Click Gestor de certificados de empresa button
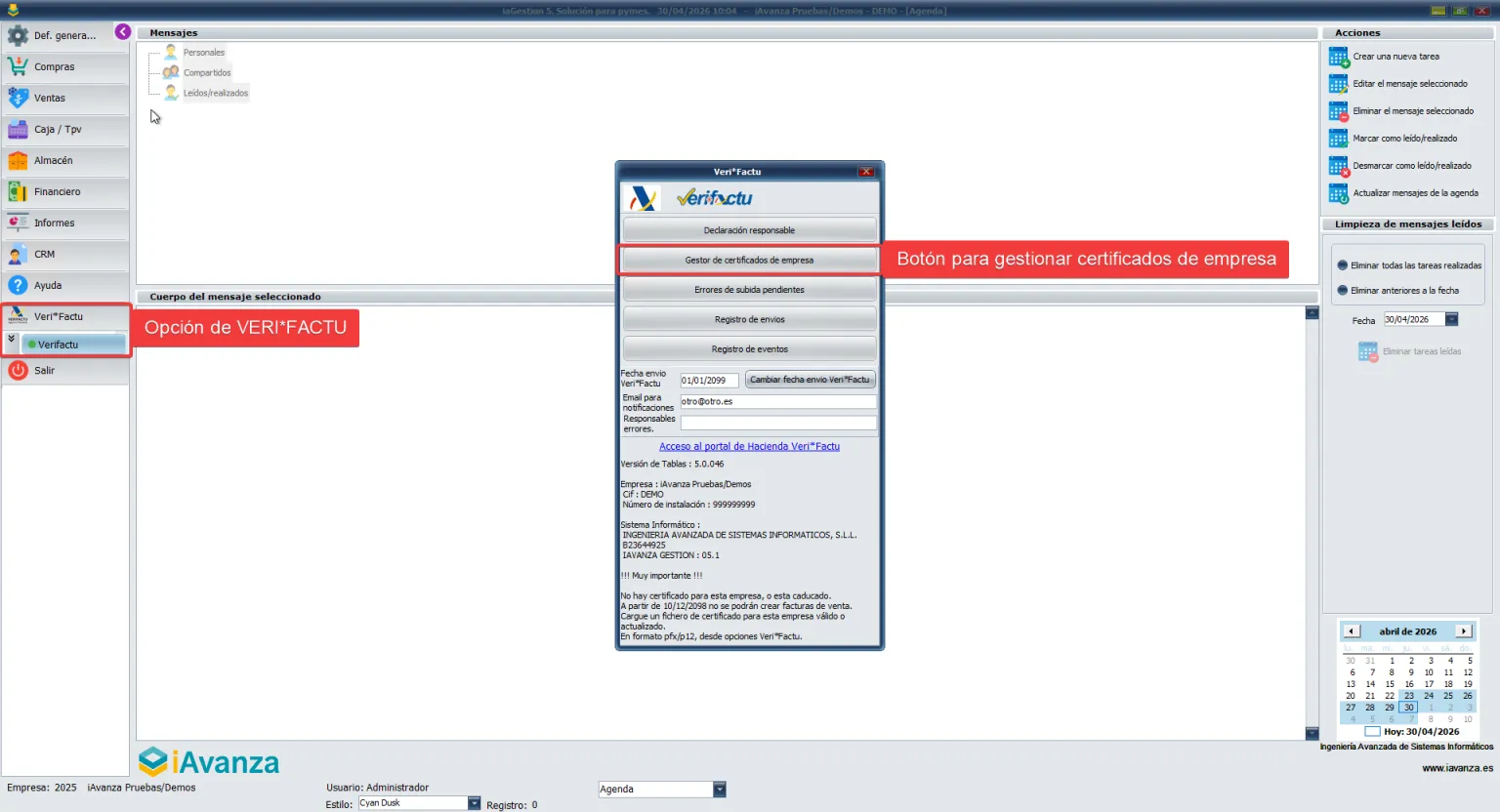The image size is (1500, 812). click(749, 261)
